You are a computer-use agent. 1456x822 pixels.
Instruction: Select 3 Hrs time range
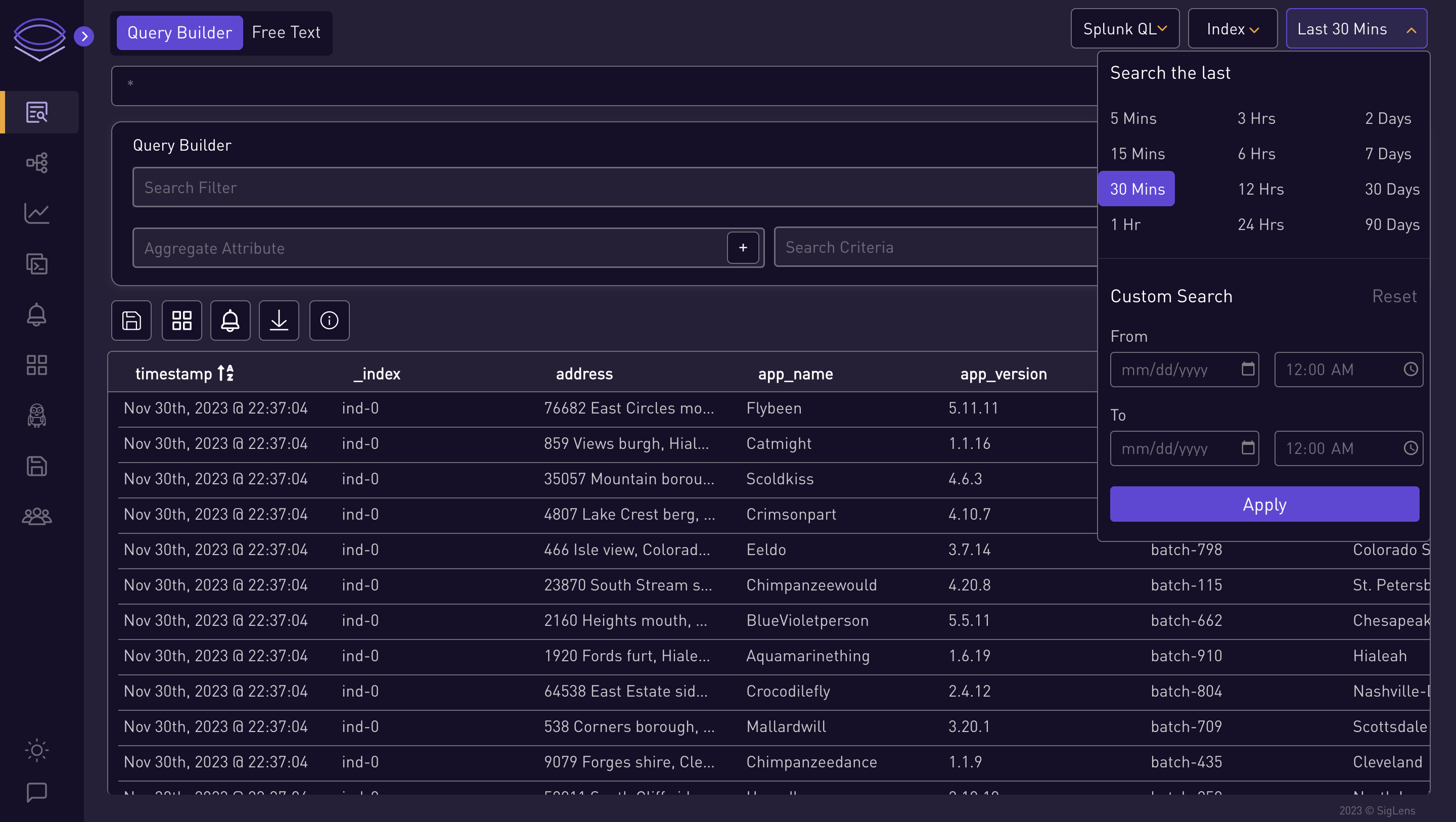click(1256, 118)
